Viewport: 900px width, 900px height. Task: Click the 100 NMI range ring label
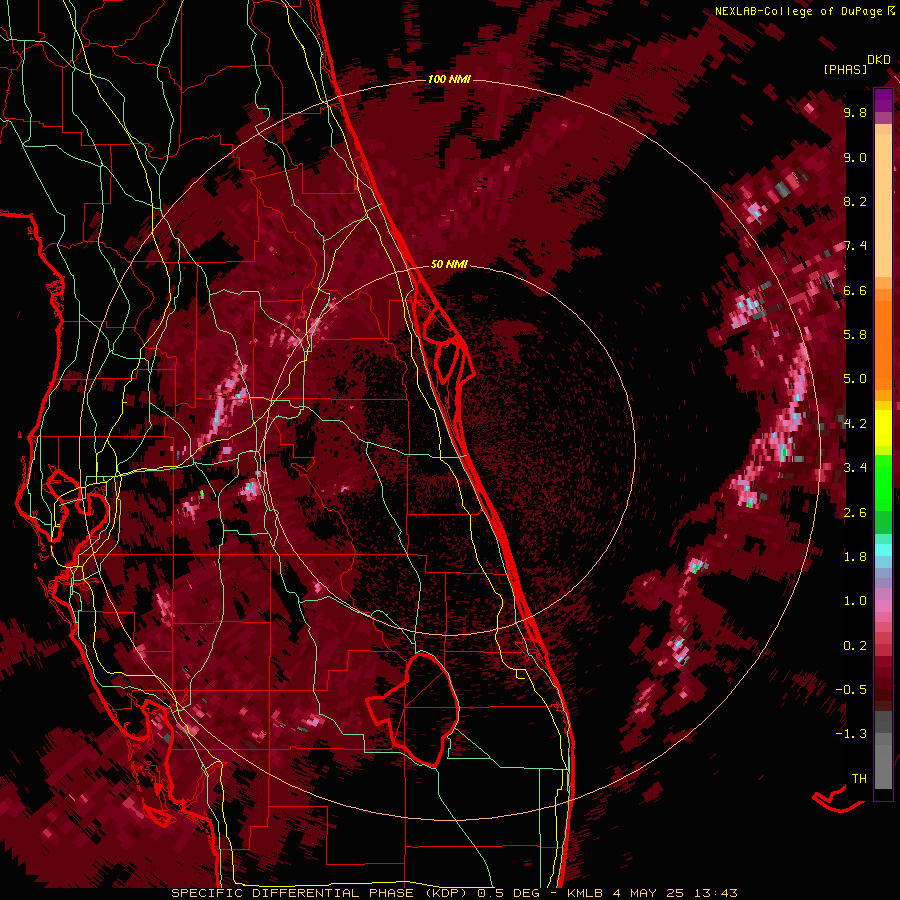(x=449, y=79)
